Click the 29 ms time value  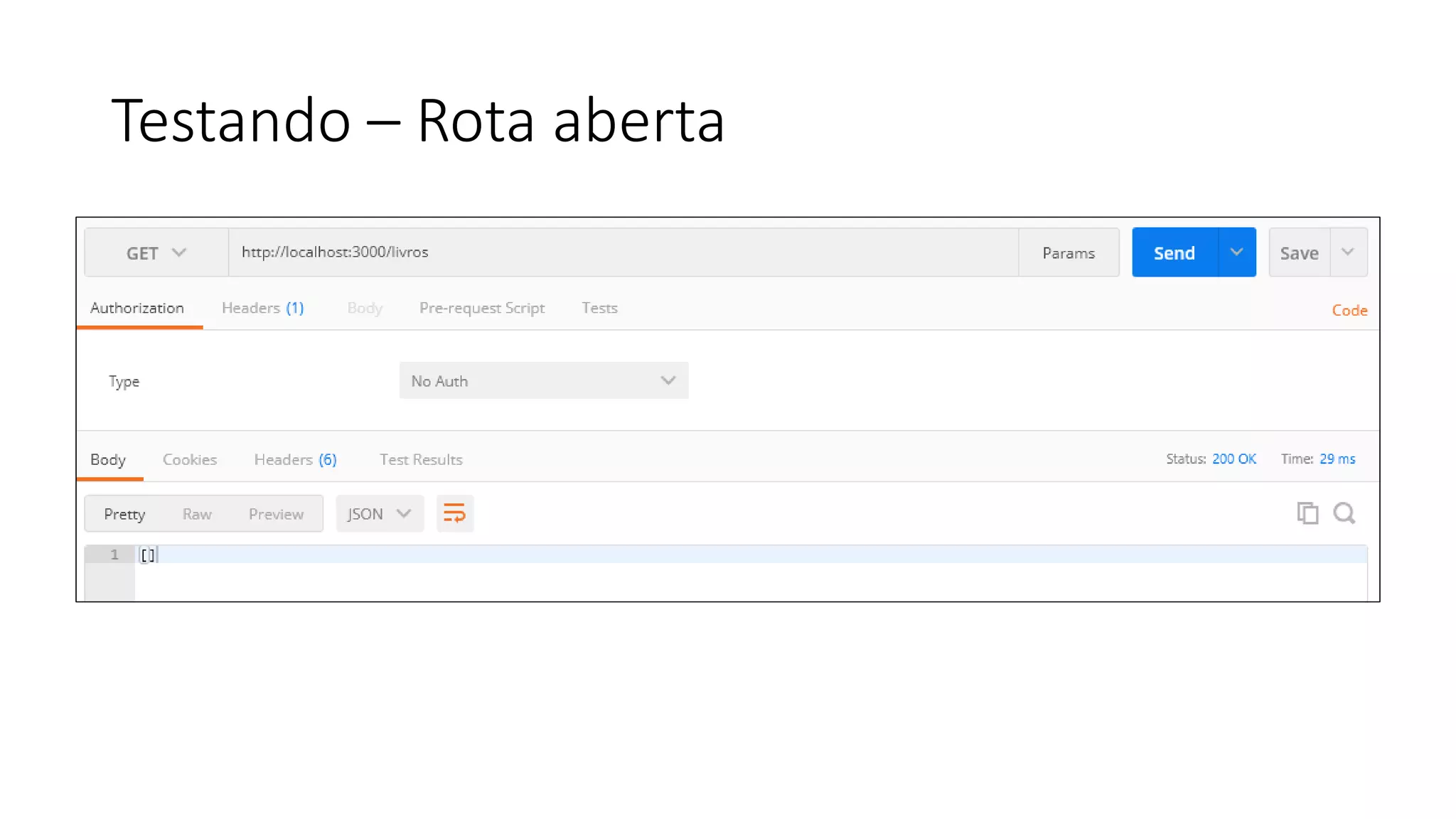pyautogui.click(x=1337, y=459)
